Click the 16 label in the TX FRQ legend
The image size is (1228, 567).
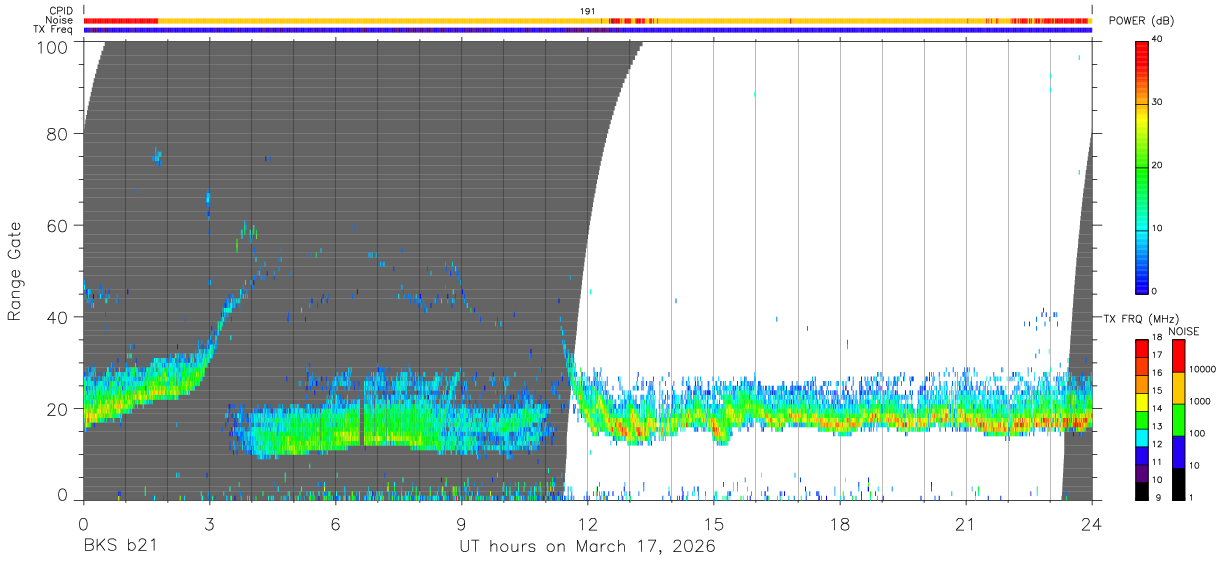[1156, 373]
